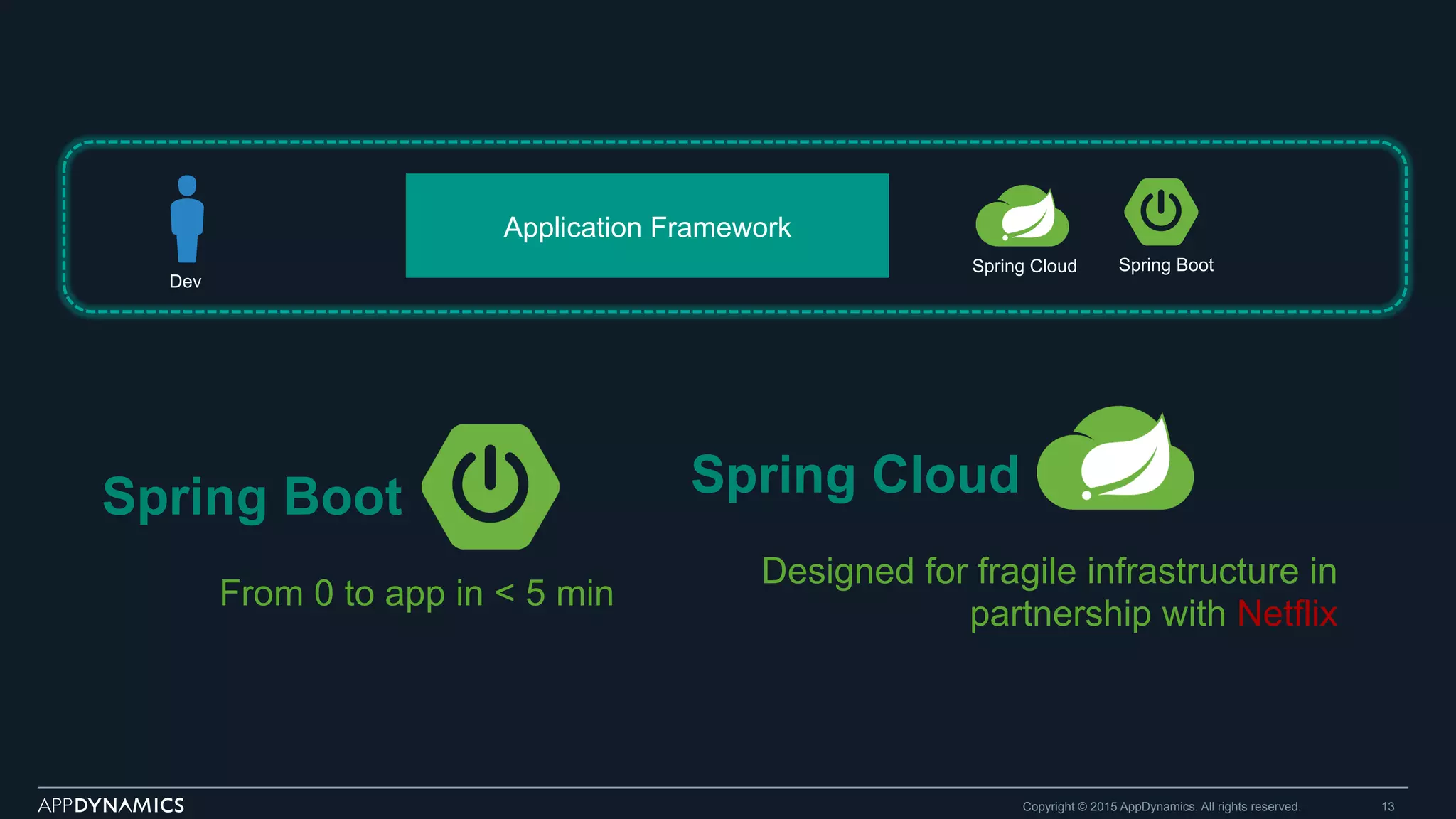Click the blue Dev person icon

coord(187,219)
